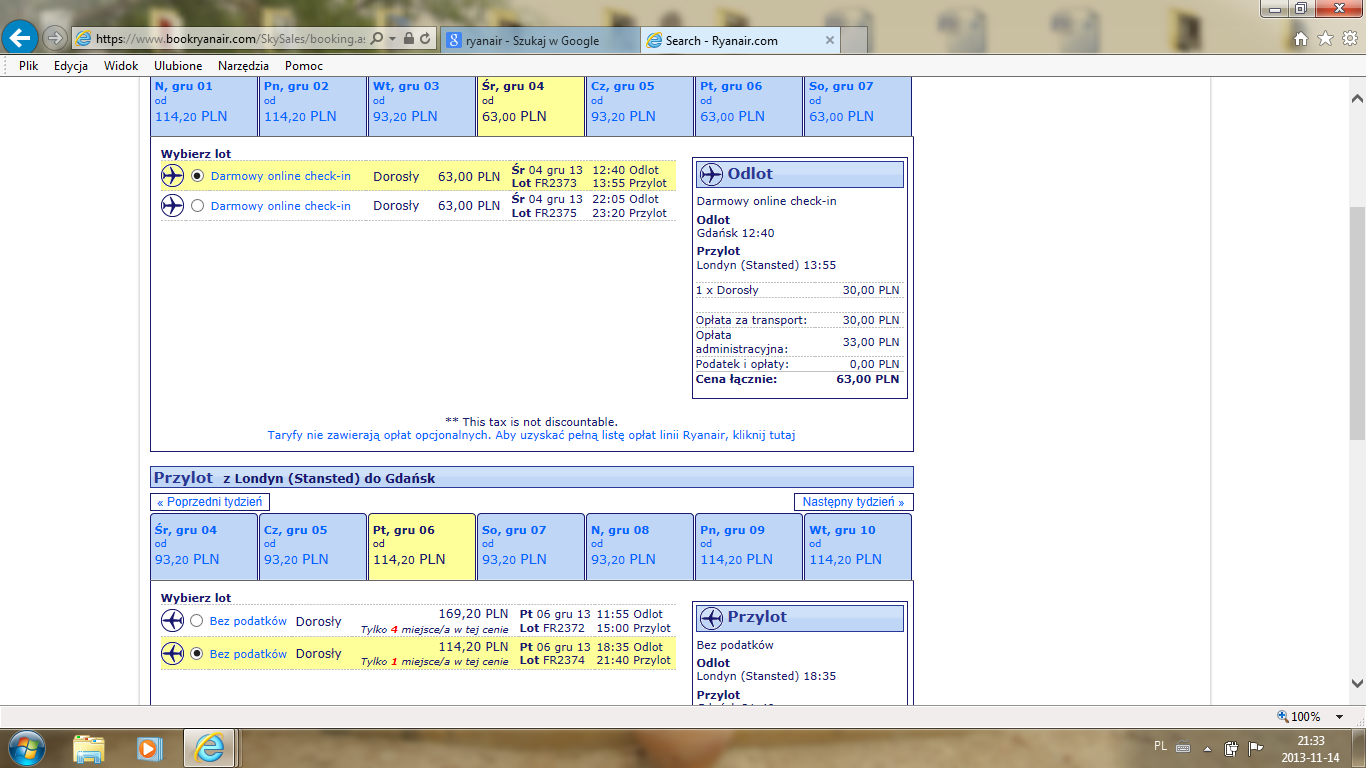The width and height of the screenshot is (1366, 768).
Task: Click the Action Center flag tray icon
Action: click(1255, 748)
